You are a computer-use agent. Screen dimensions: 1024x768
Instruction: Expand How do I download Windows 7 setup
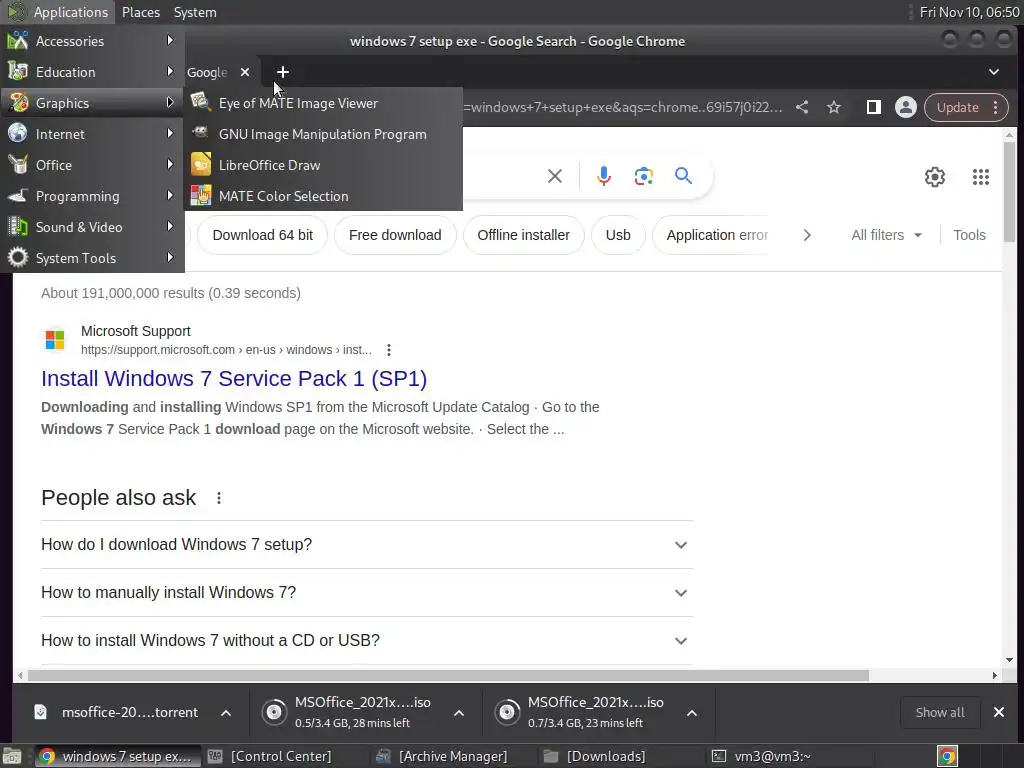click(366, 545)
